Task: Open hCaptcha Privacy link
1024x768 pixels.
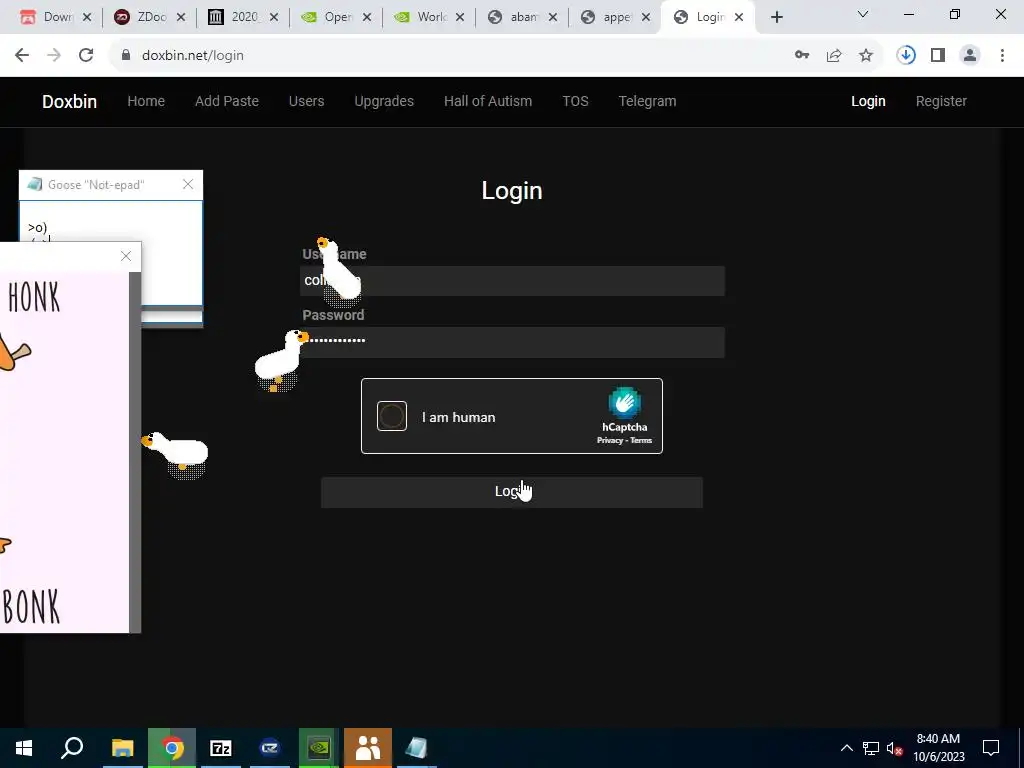Action: click(610, 440)
